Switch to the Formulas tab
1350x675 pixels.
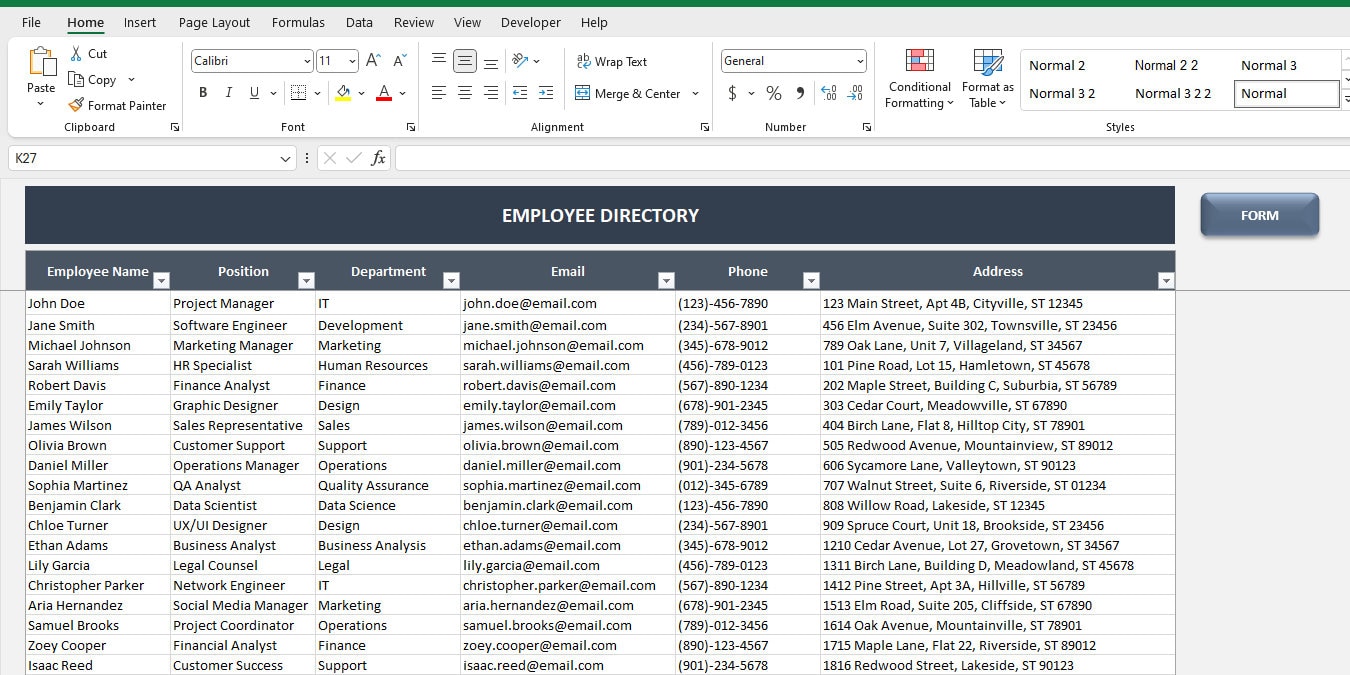(298, 22)
